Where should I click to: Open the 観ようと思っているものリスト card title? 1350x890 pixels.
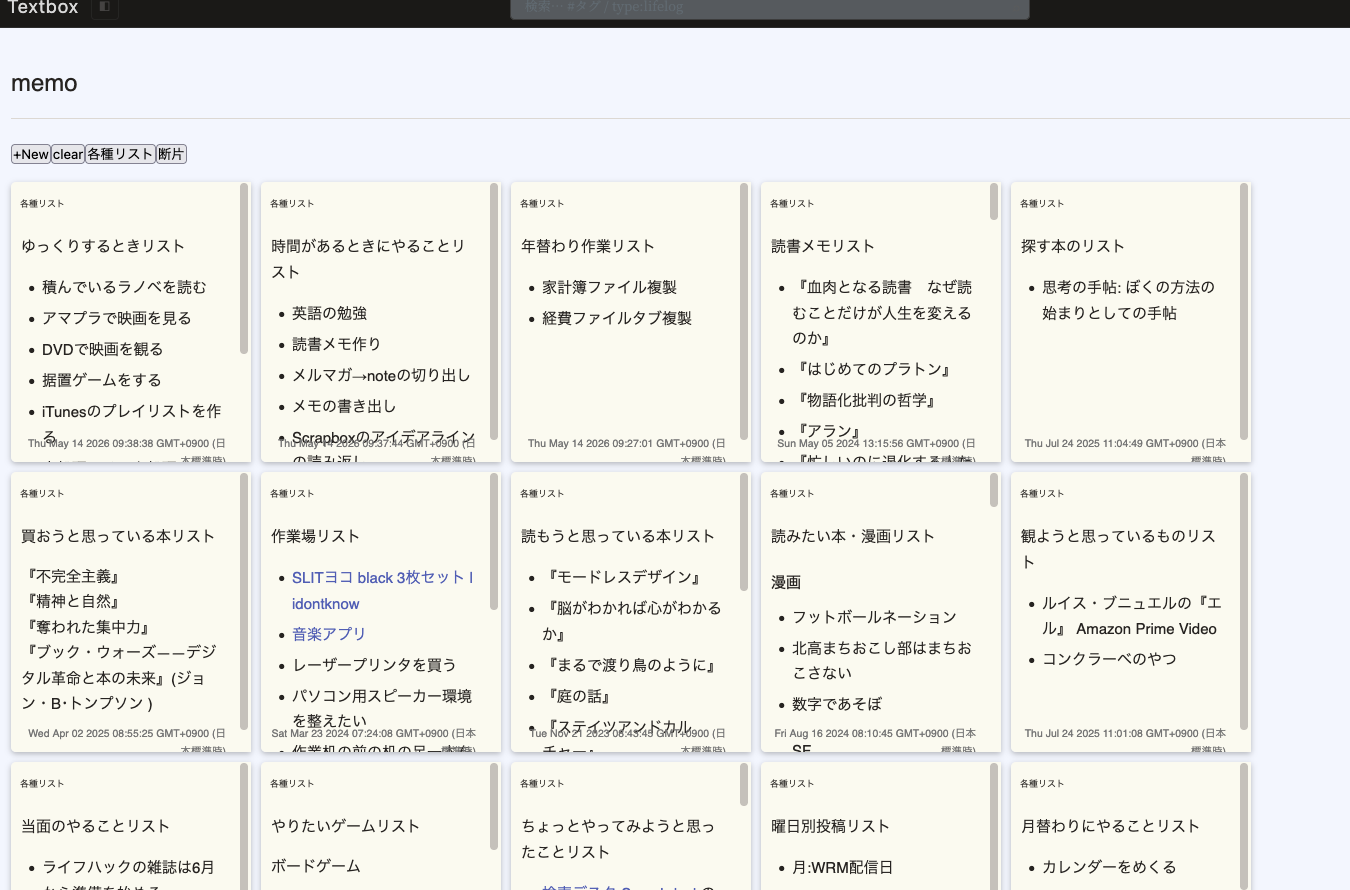1119,549
